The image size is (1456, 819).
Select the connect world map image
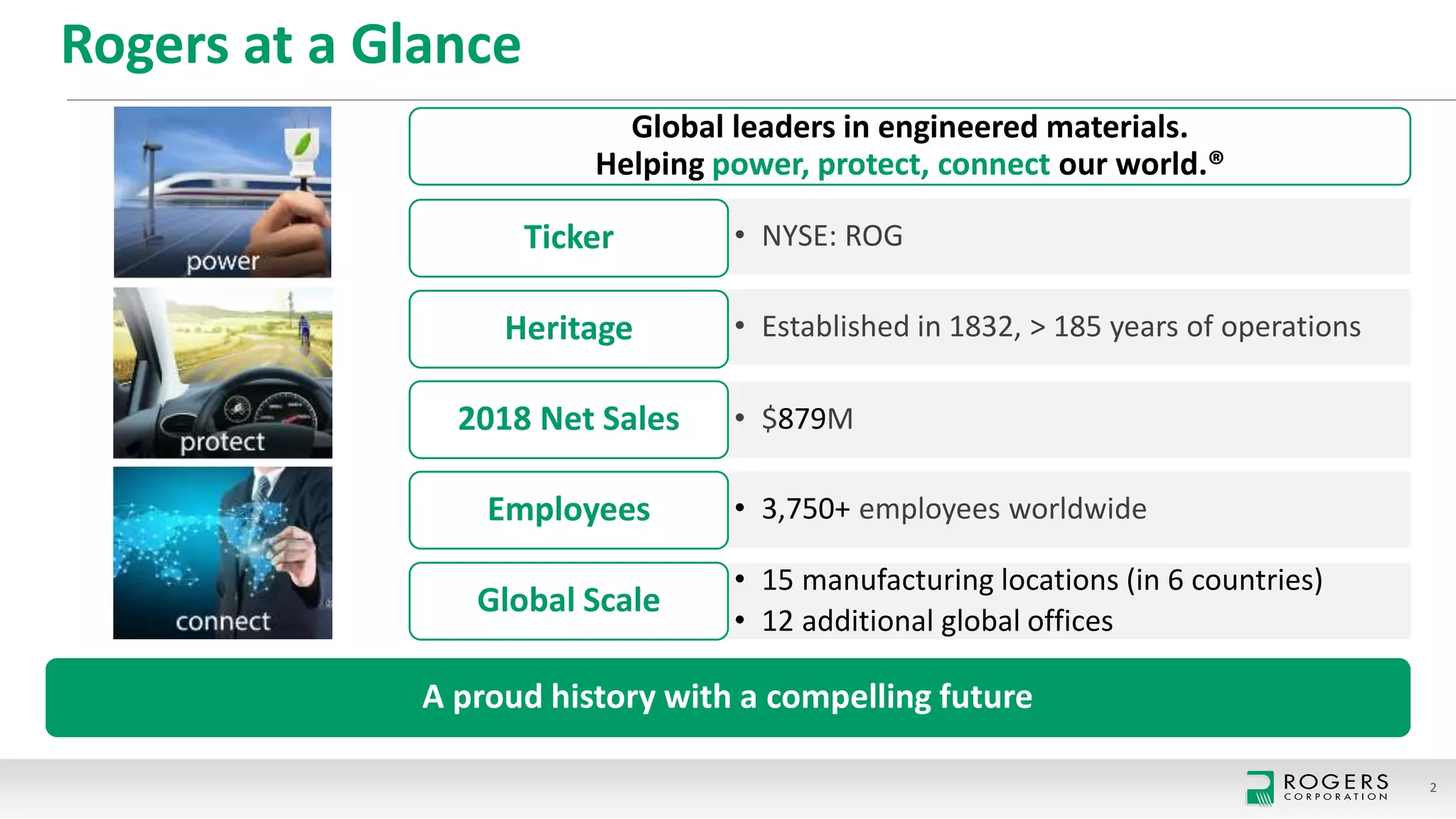pyautogui.click(x=223, y=552)
